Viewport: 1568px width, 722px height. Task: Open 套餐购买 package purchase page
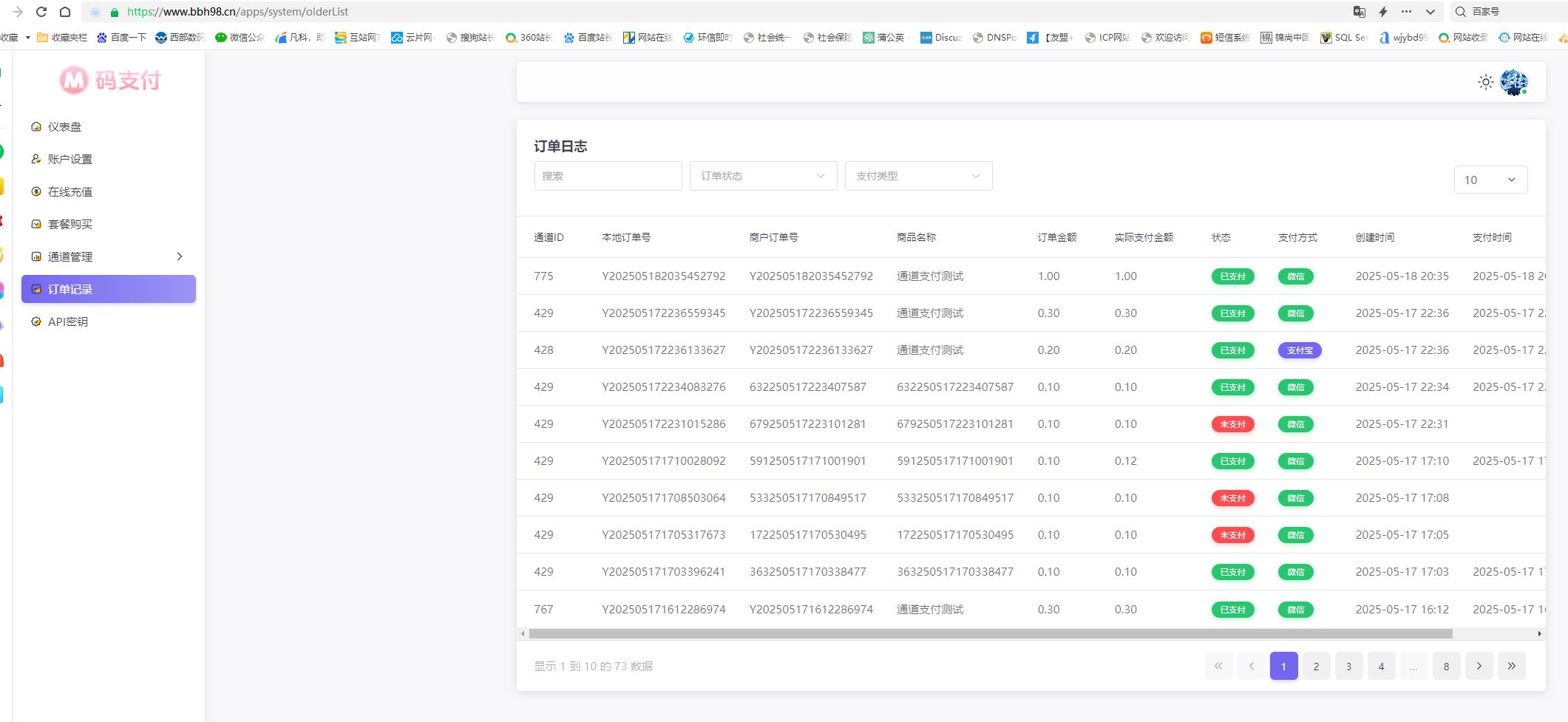click(x=69, y=225)
